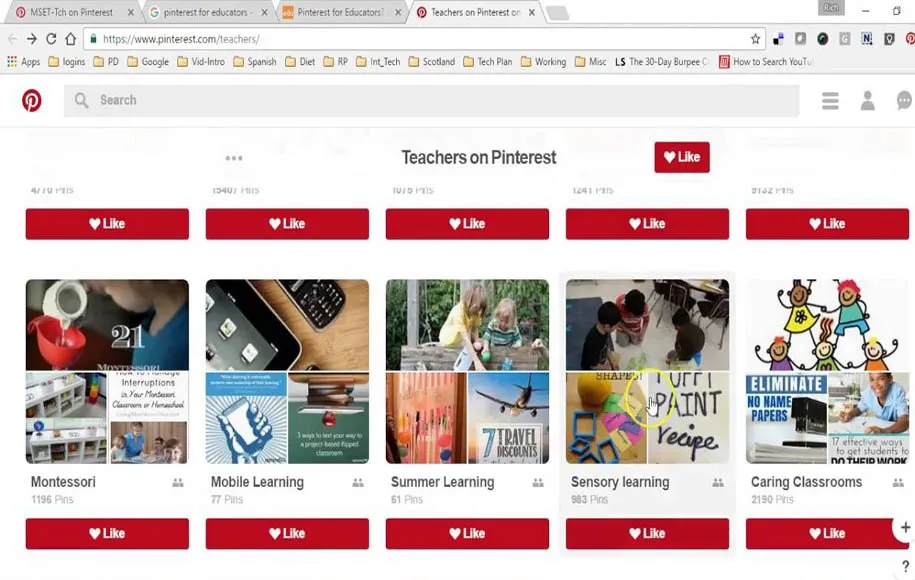Like the Sensory learning board

click(647, 533)
